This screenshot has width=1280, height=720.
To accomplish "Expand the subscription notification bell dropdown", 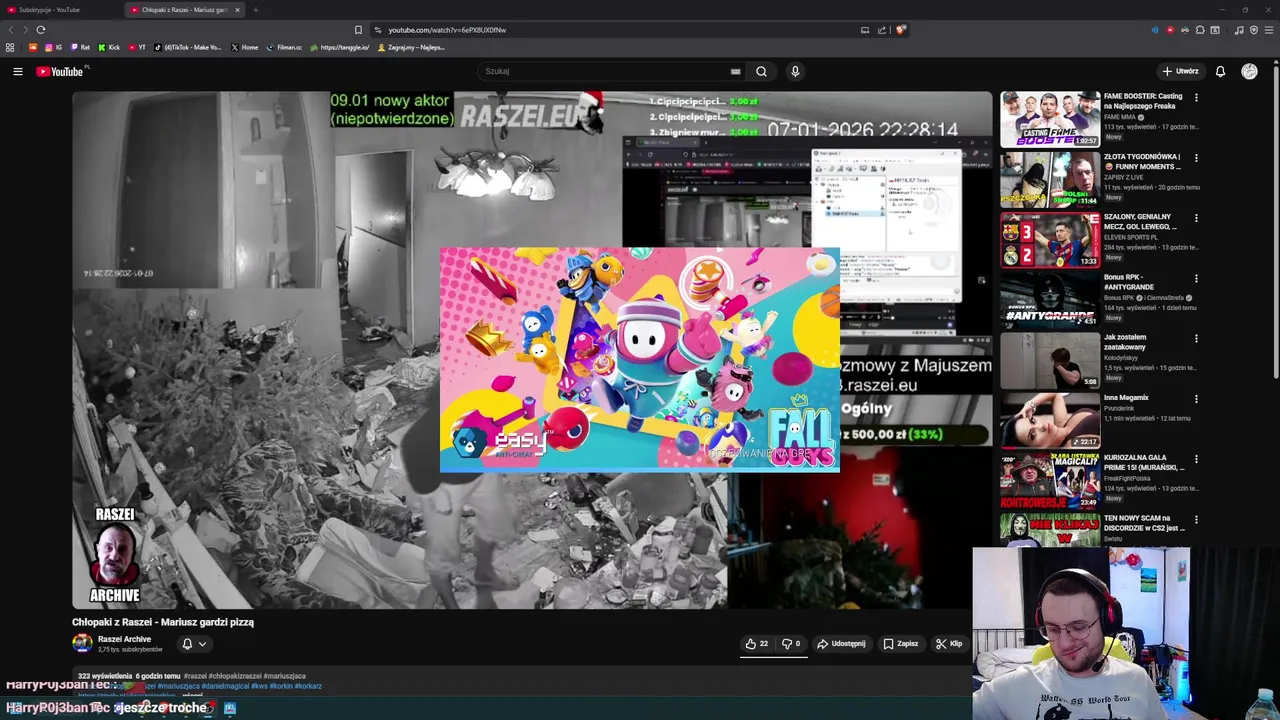I will click(x=194, y=644).
